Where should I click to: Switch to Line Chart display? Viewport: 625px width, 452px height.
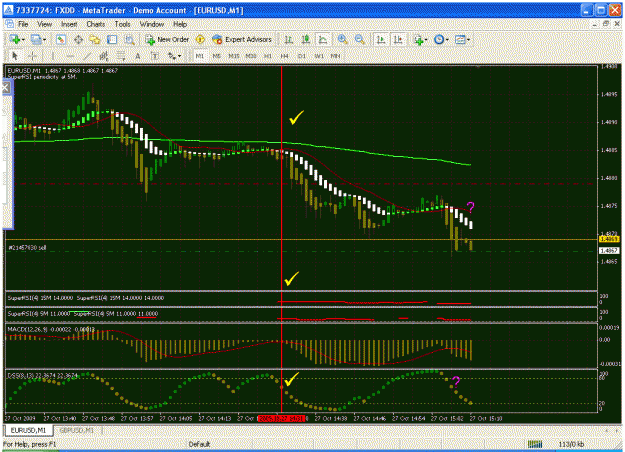point(323,39)
